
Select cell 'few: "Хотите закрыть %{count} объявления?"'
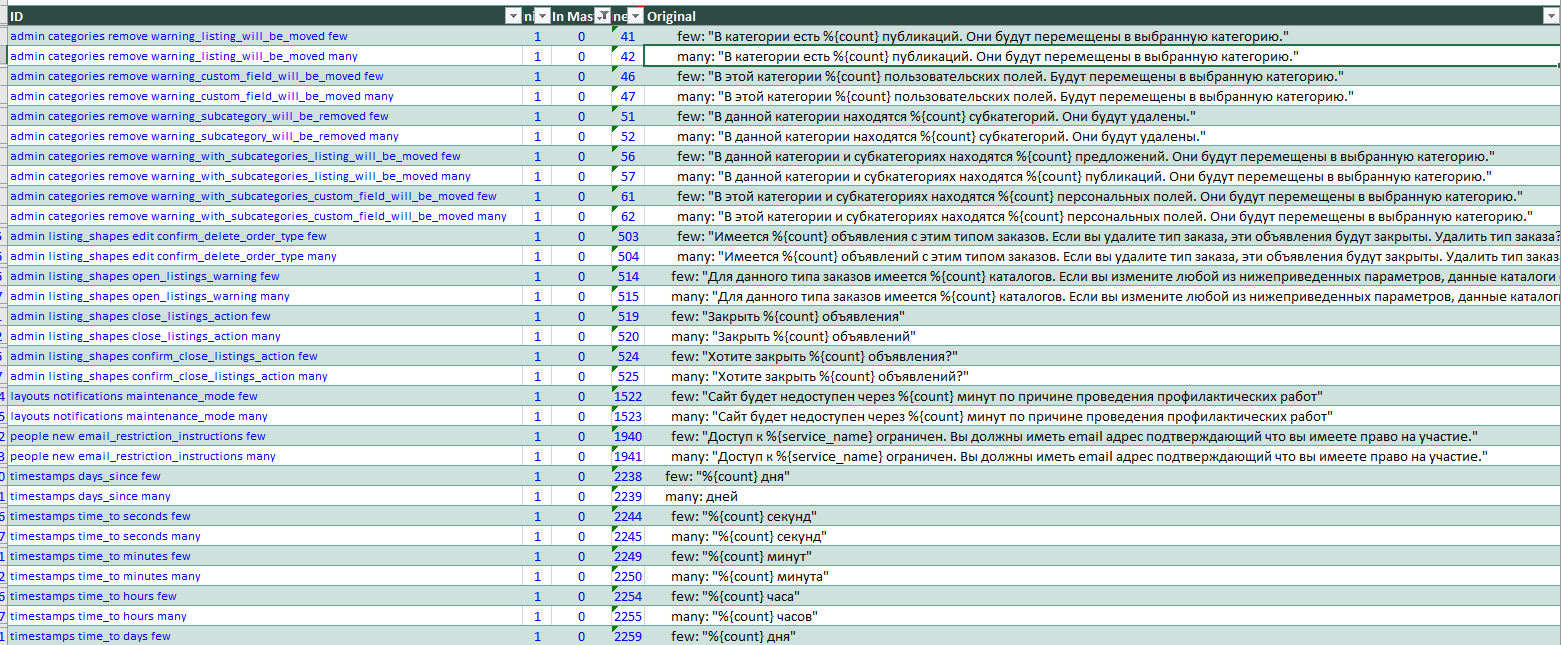(x=1102, y=356)
